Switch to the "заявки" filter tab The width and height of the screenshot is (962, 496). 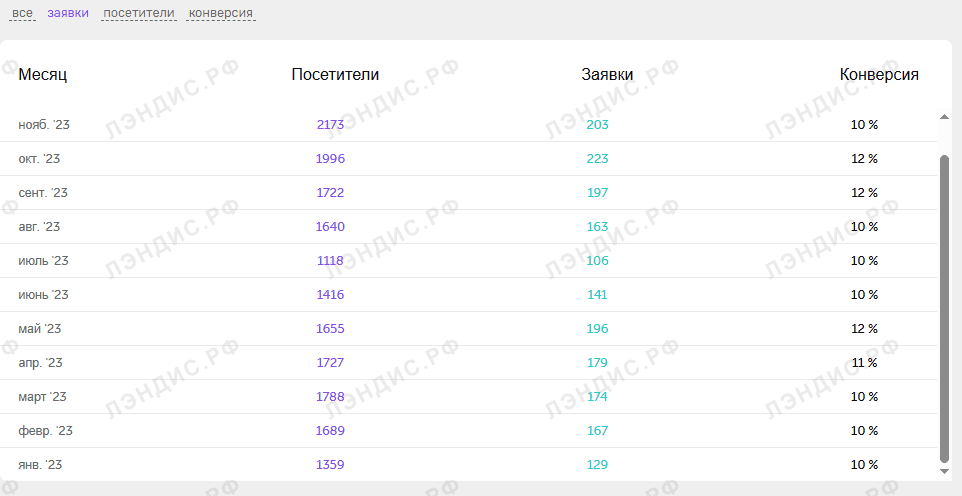(68, 13)
